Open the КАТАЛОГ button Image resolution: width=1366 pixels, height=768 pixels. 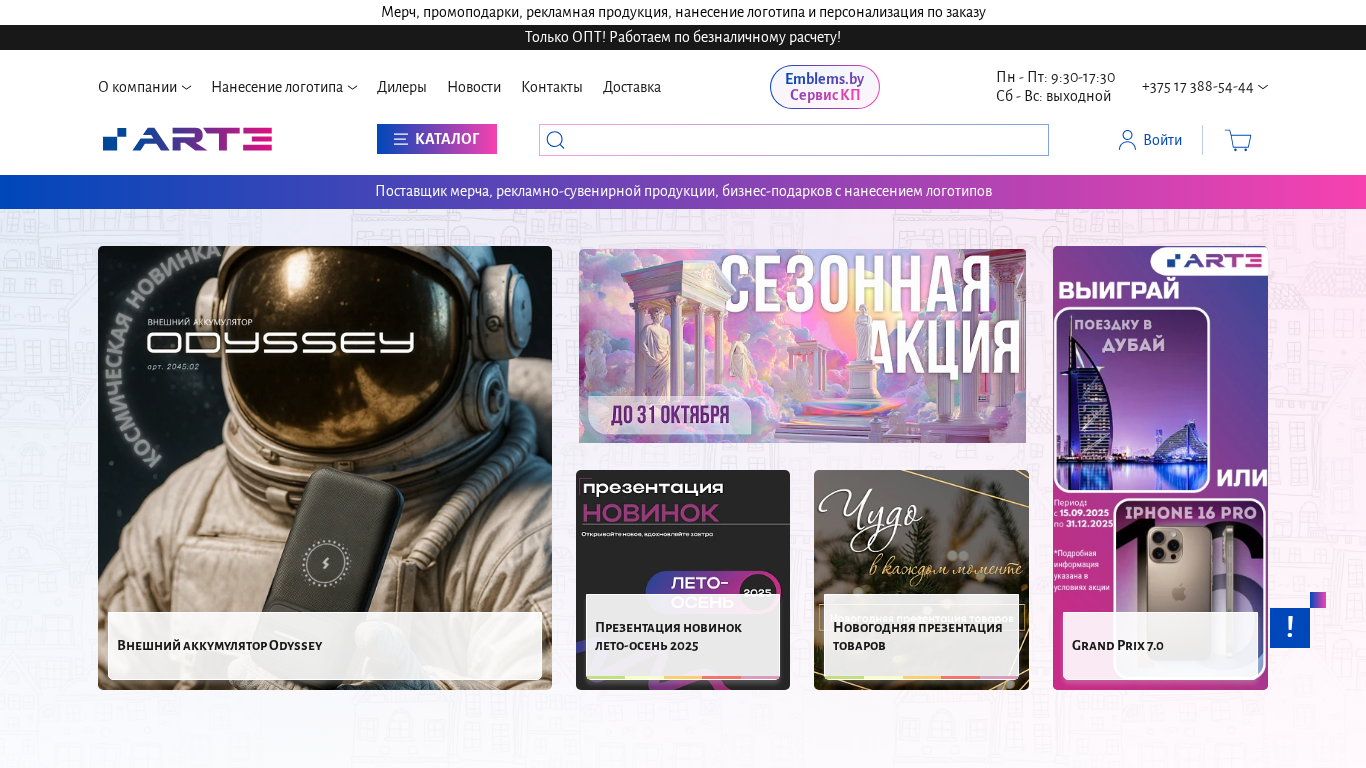click(x=437, y=139)
